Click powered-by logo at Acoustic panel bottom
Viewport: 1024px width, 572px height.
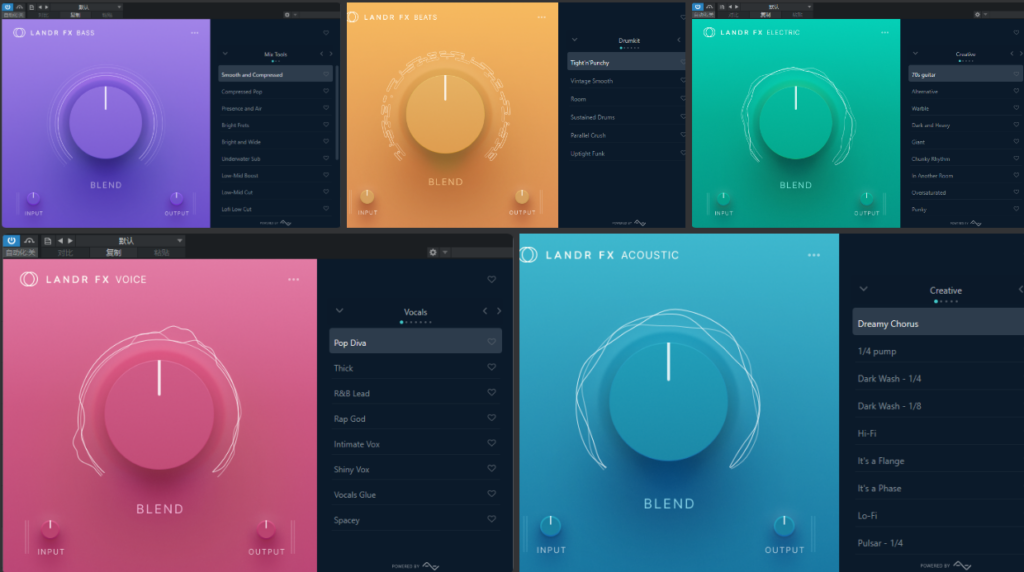tap(946, 565)
